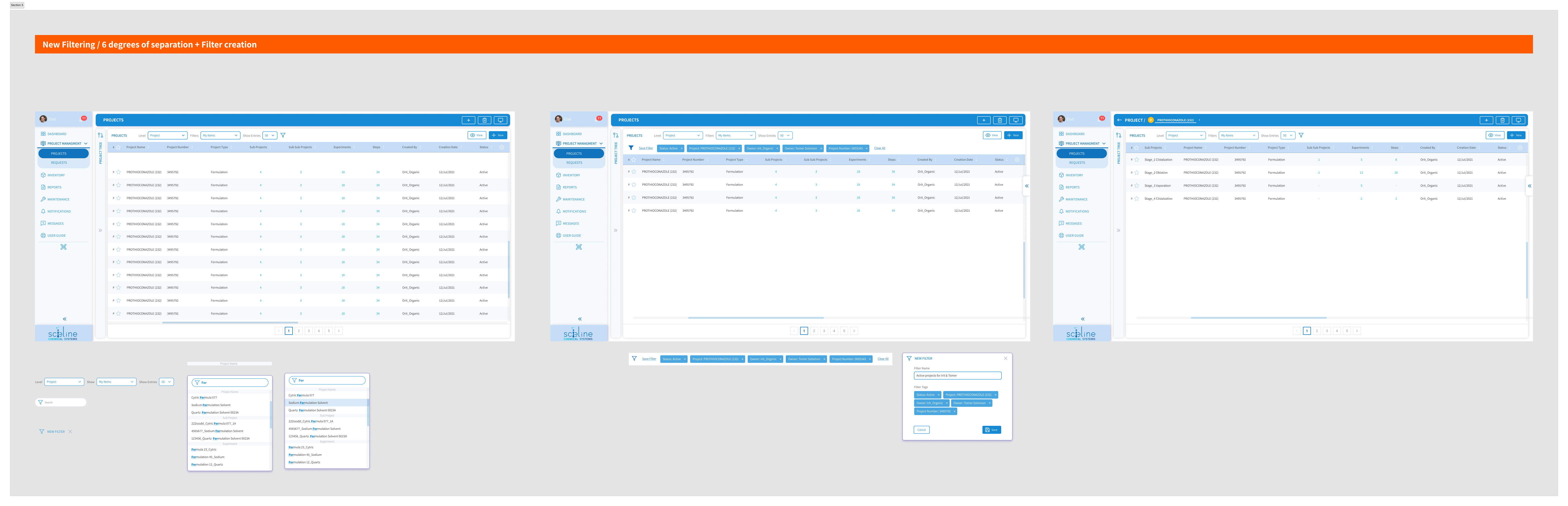Open the notification bell in right mockup
This screenshot has height=506, width=1568.
[1101, 119]
